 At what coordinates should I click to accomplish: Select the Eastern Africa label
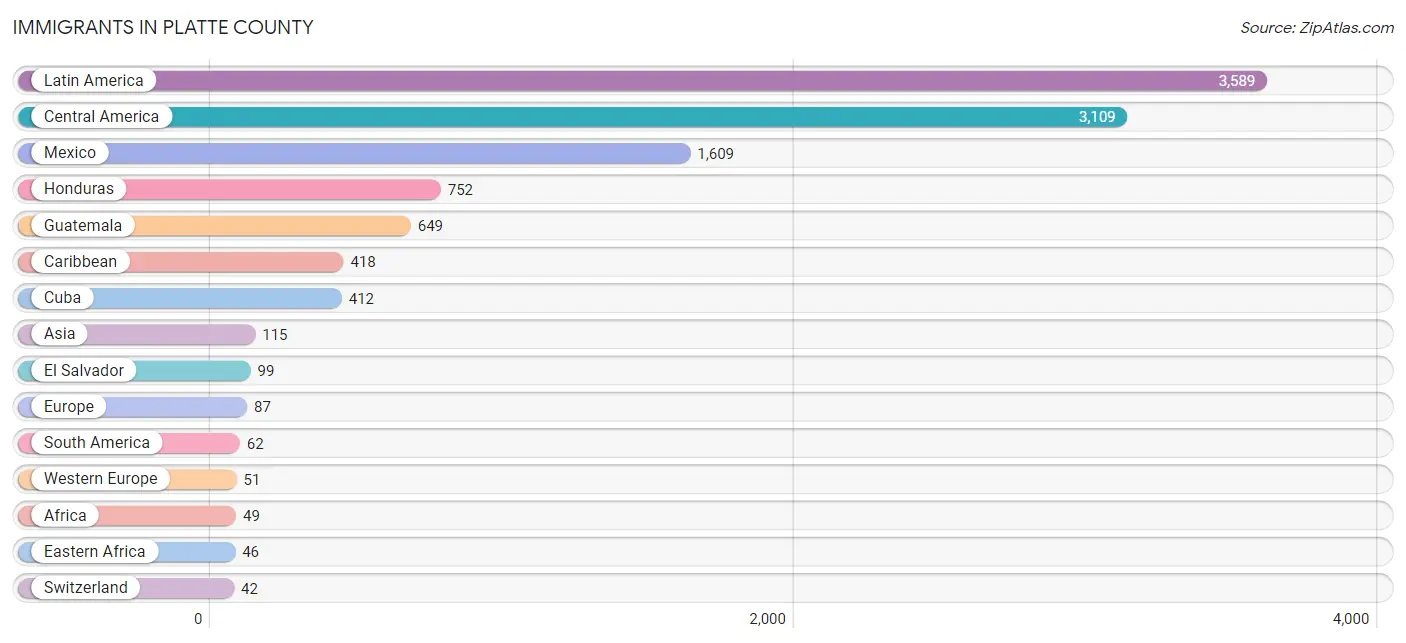point(94,552)
